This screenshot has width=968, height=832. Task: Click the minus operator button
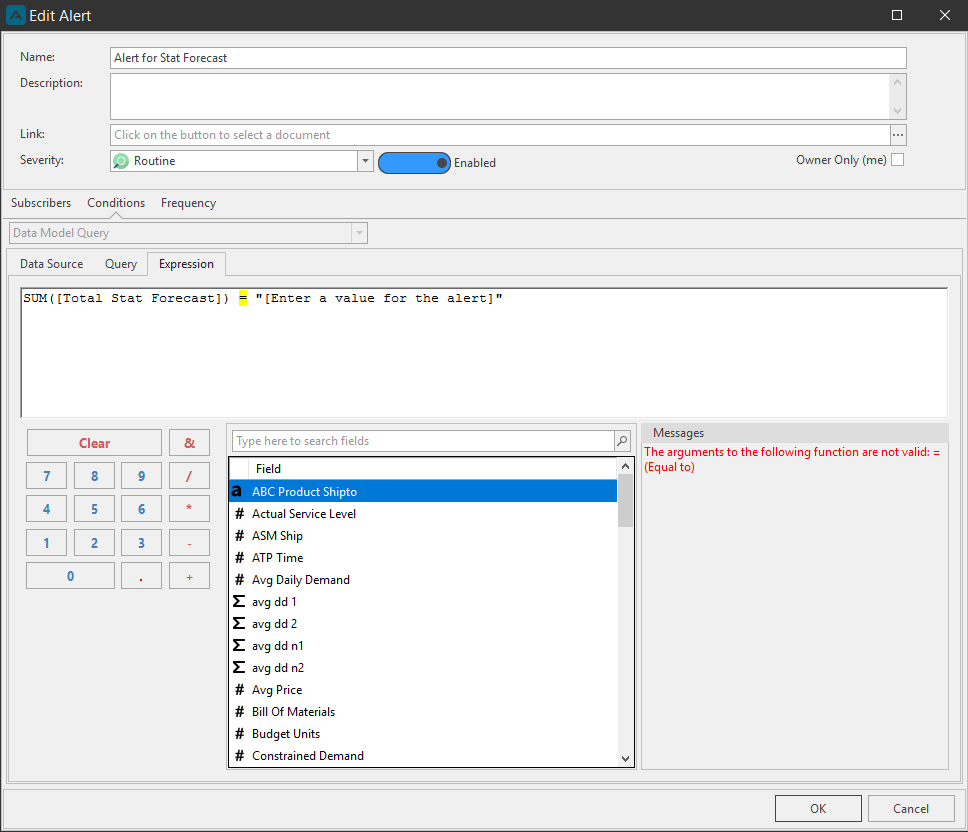click(190, 543)
